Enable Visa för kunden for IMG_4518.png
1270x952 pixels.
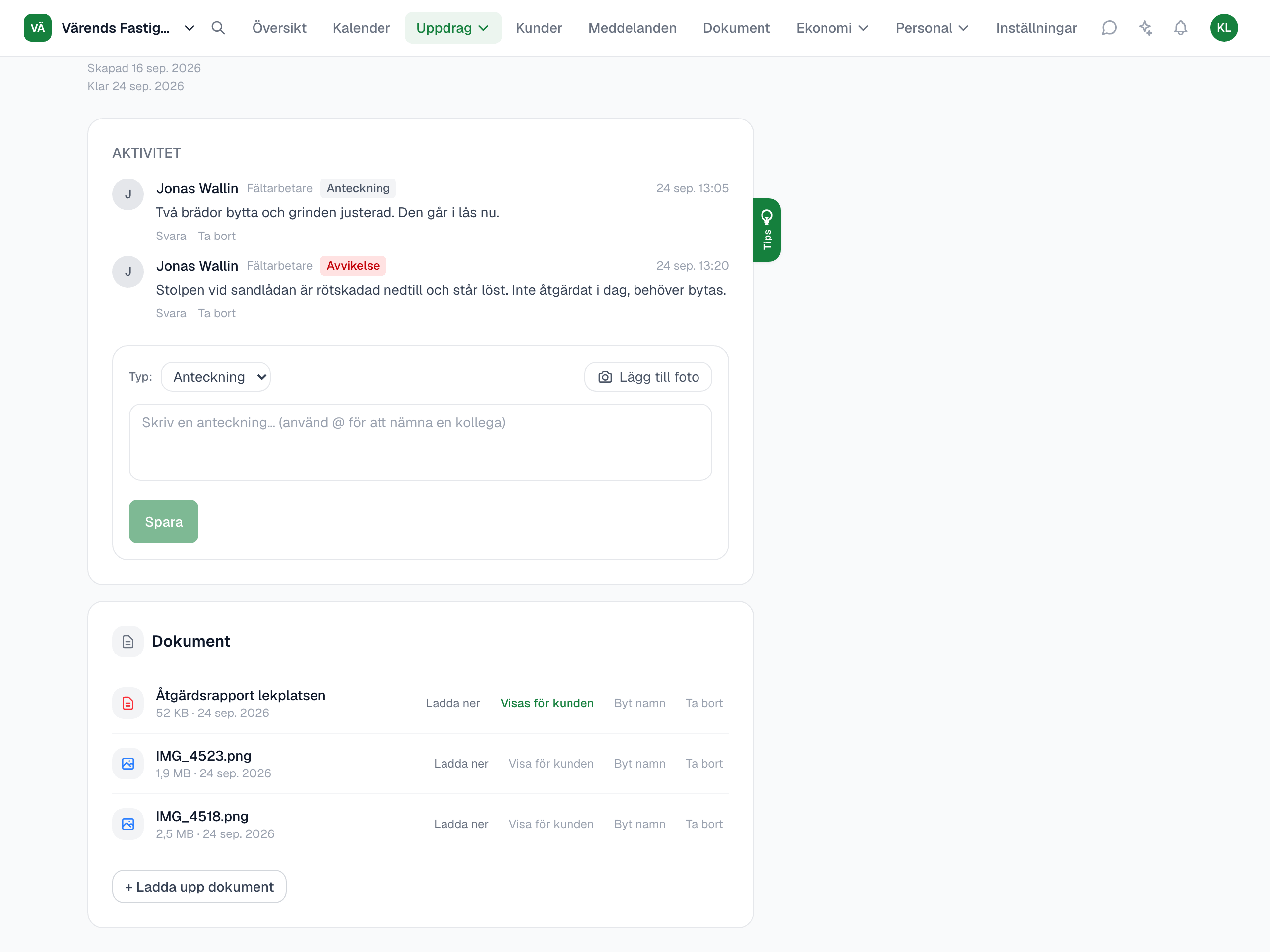[551, 824]
